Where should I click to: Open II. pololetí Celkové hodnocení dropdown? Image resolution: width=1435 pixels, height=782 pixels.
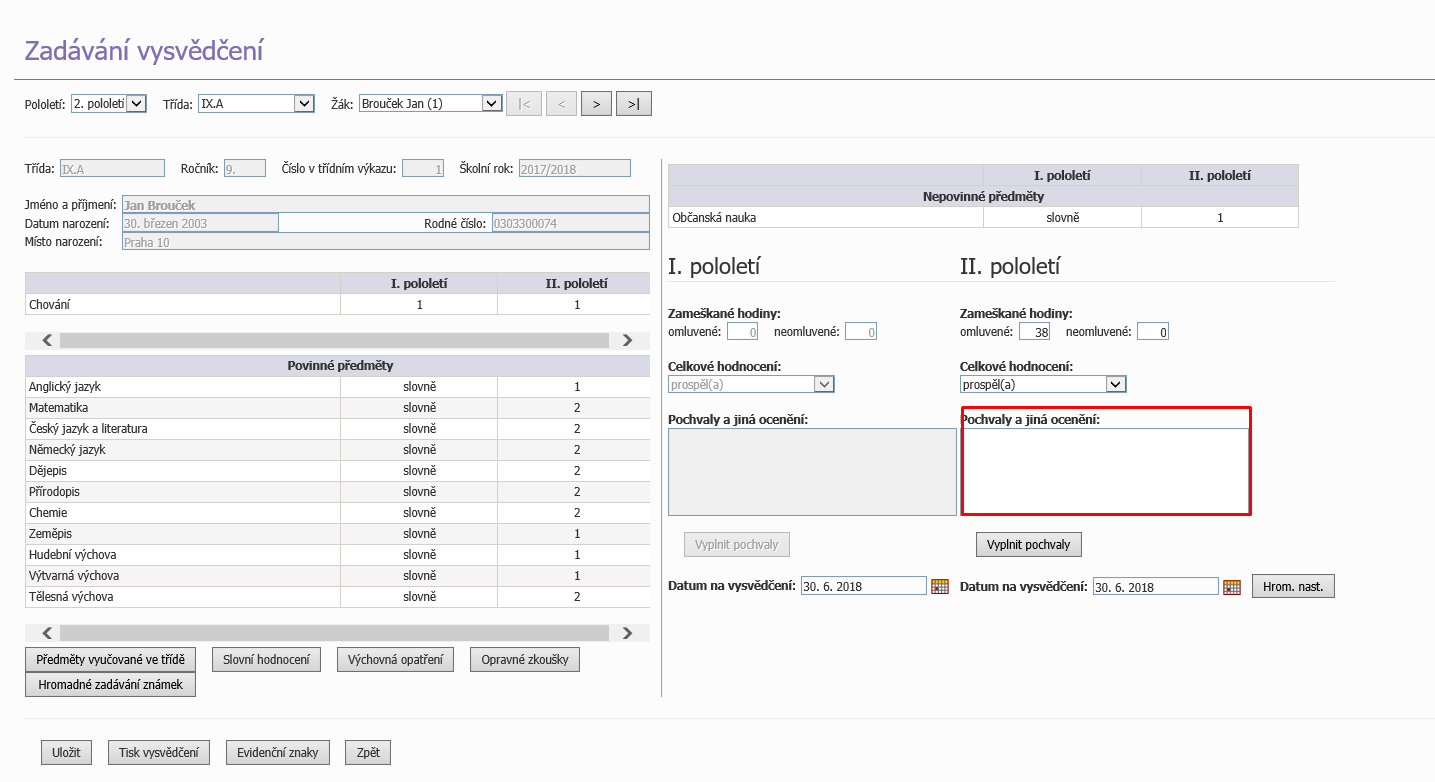point(1043,384)
